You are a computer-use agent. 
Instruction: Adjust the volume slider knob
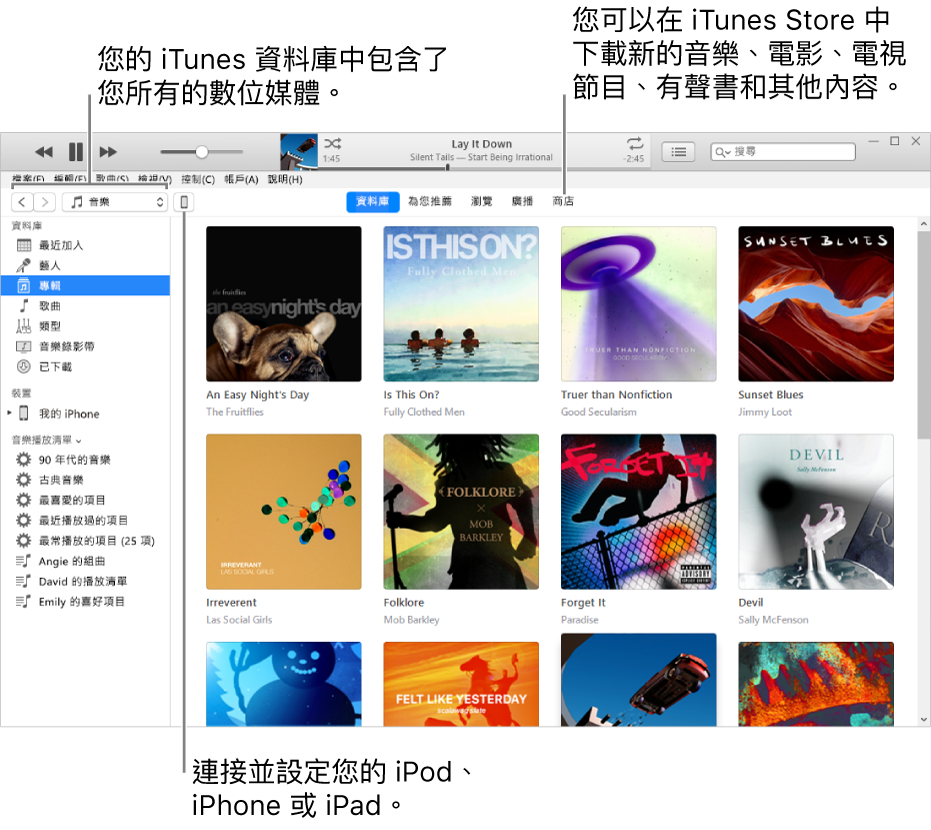tap(202, 152)
